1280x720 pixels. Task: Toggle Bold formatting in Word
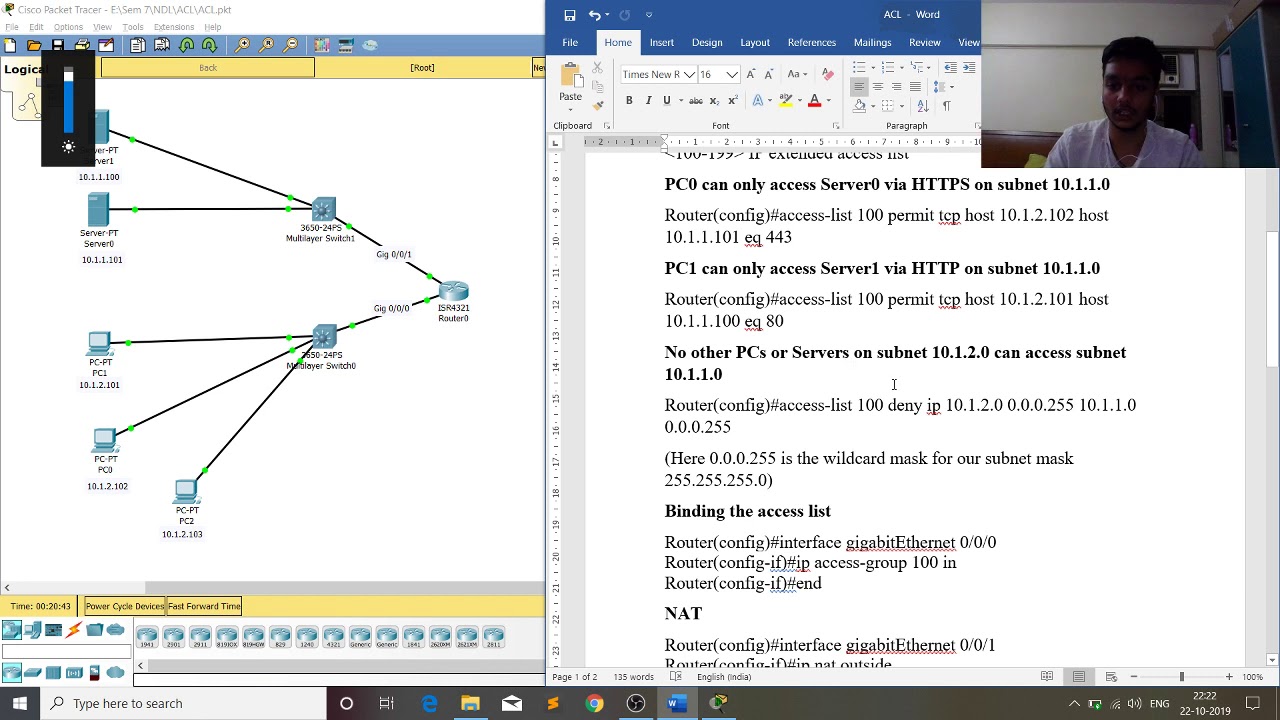click(629, 101)
